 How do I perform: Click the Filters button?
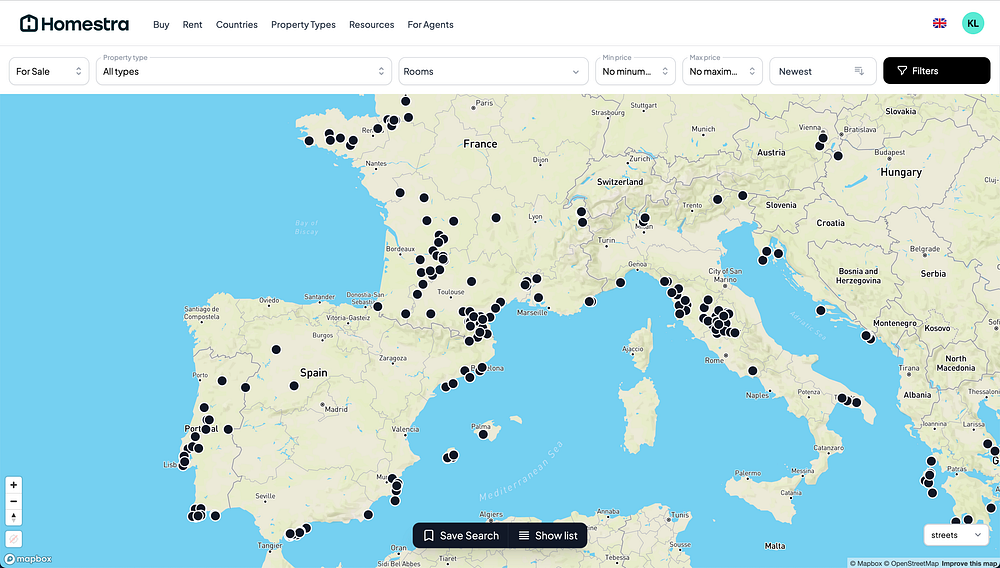click(x=936, y=71)
